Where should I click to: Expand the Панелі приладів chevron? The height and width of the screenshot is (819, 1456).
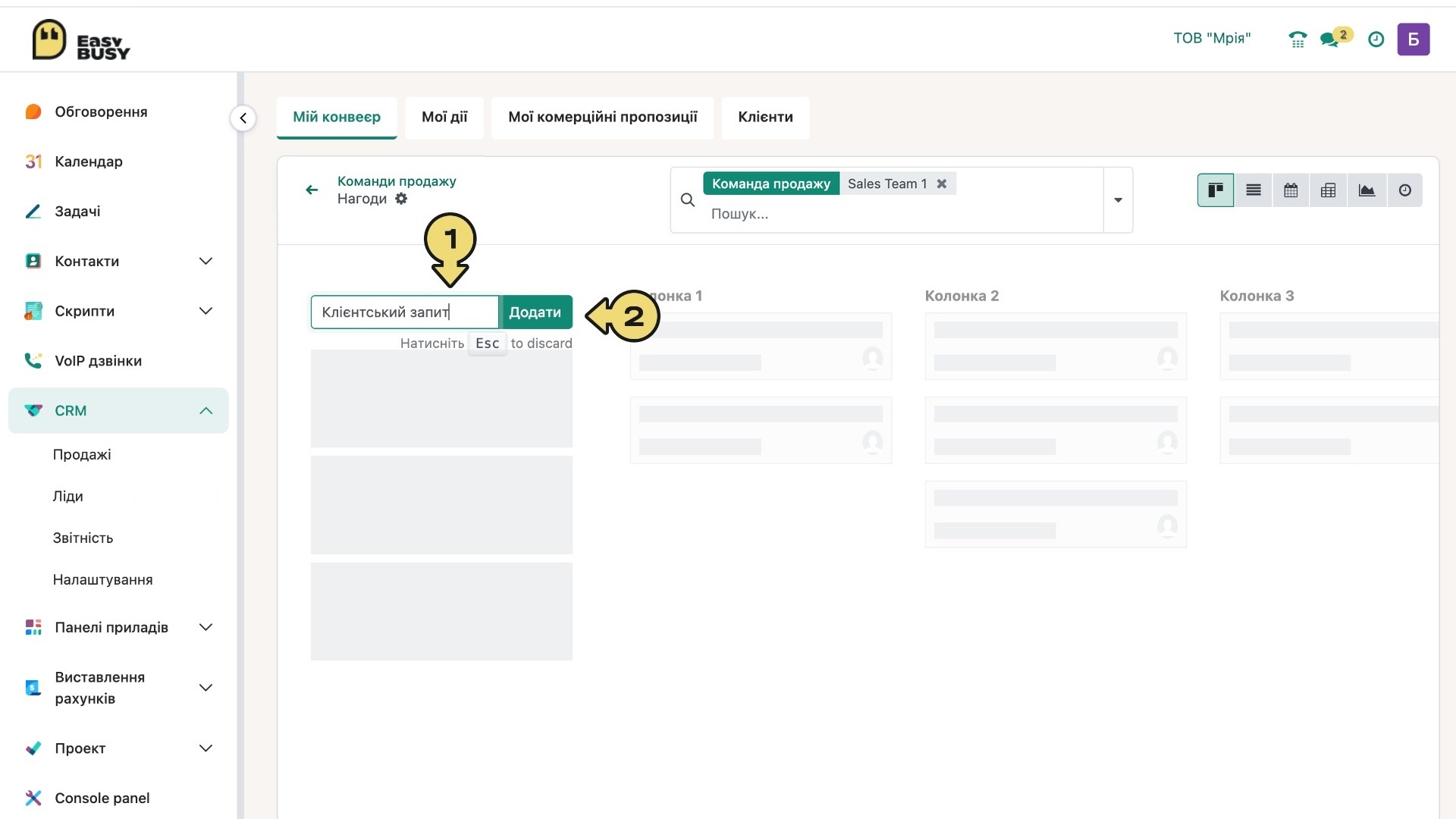tap(206, 627)
